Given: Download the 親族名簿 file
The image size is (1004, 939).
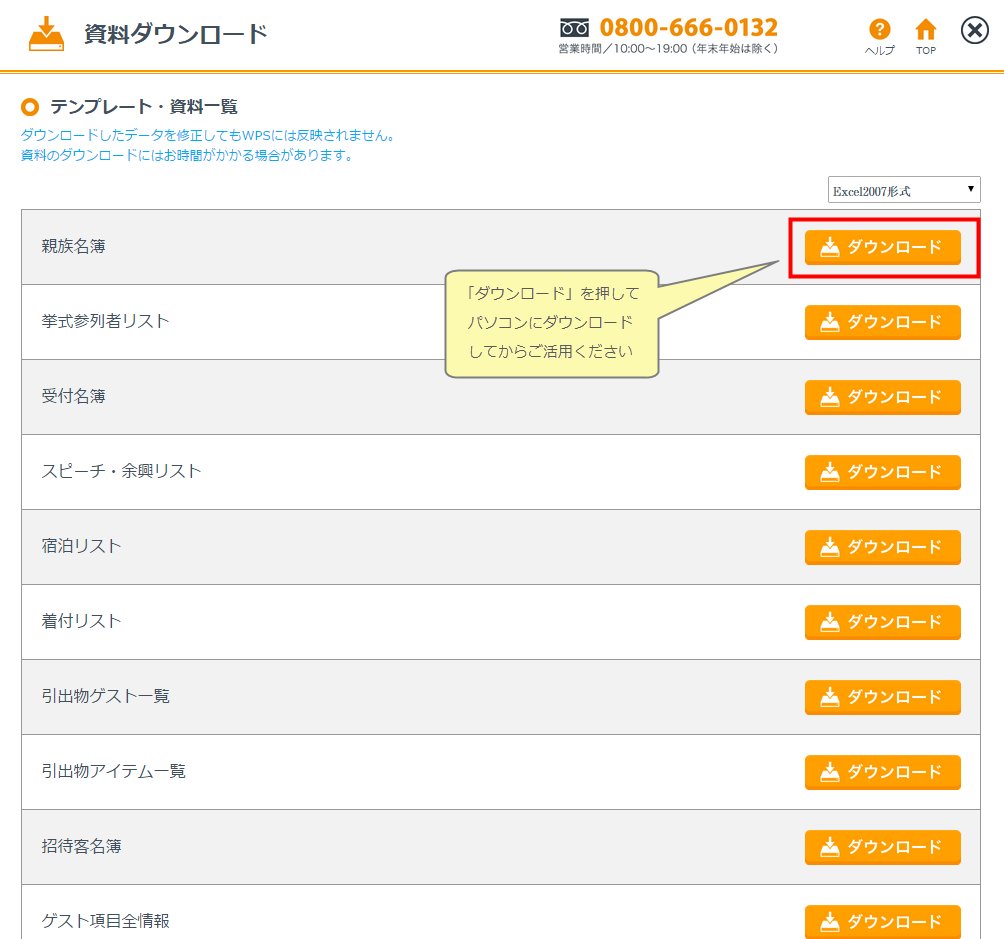Looking at the screenshot, I should coord(882,247).
